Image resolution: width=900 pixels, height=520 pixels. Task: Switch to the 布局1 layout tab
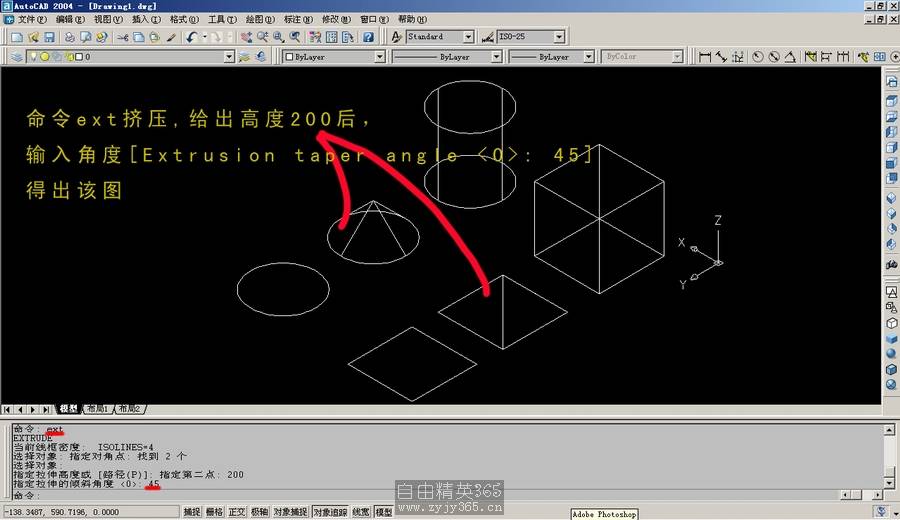pyautogui.click(x=96, y=409)
